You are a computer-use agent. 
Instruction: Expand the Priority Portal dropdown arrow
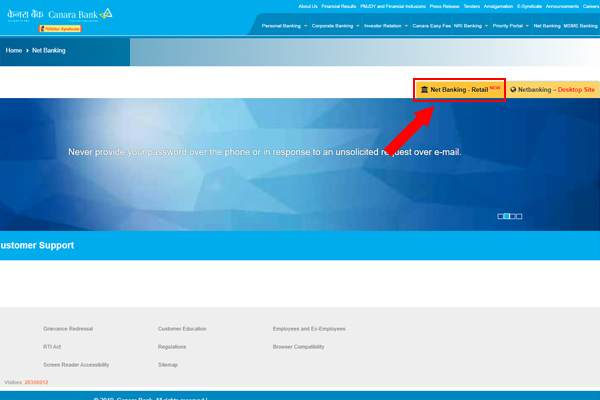[527, 26]
